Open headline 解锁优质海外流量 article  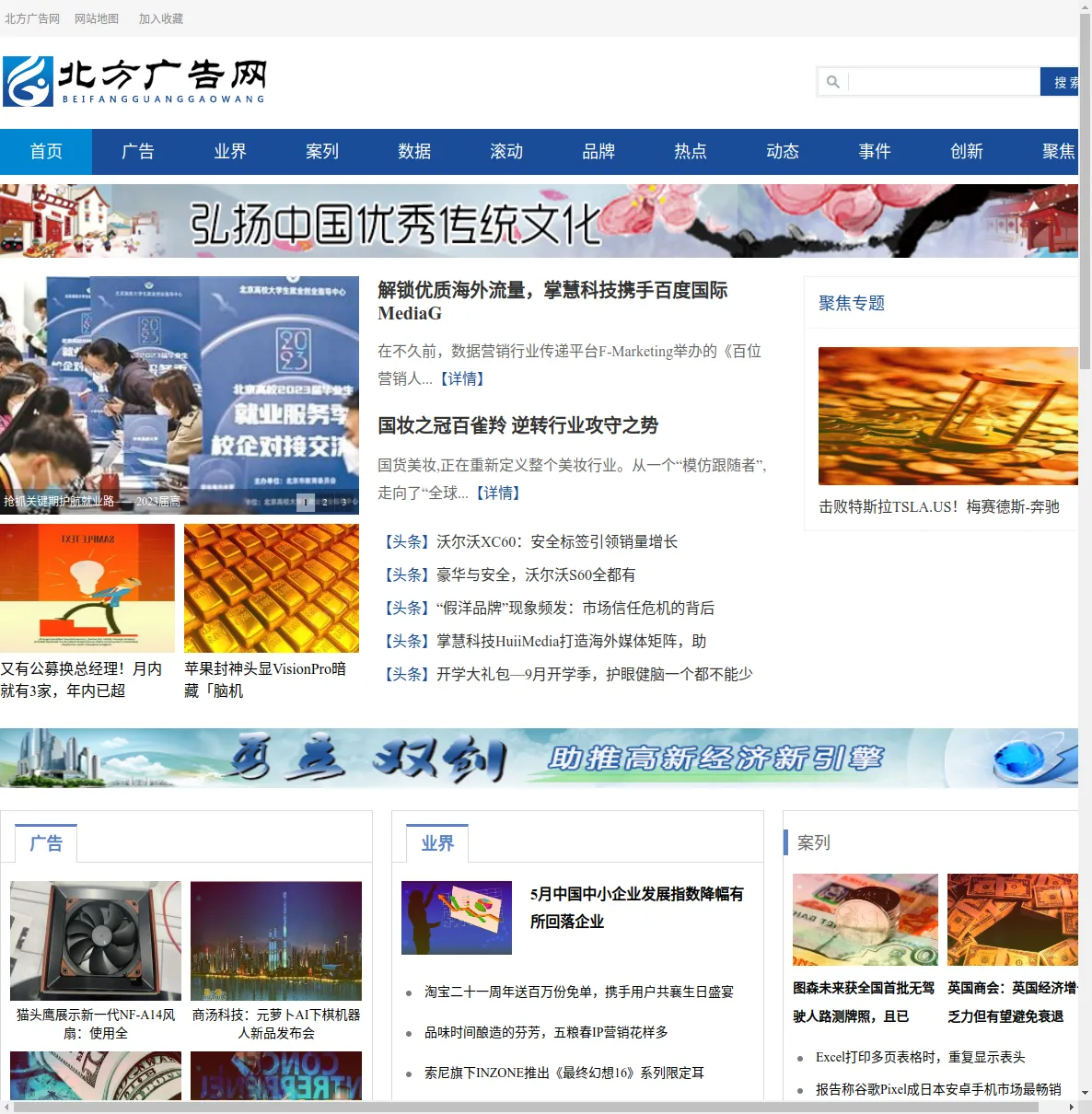point(552,302)
